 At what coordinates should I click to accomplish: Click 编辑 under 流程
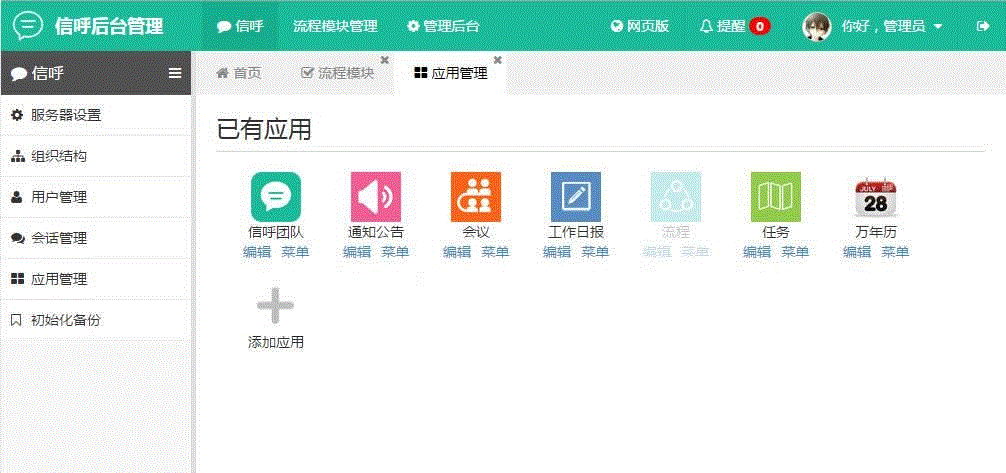tap(658, 252)
